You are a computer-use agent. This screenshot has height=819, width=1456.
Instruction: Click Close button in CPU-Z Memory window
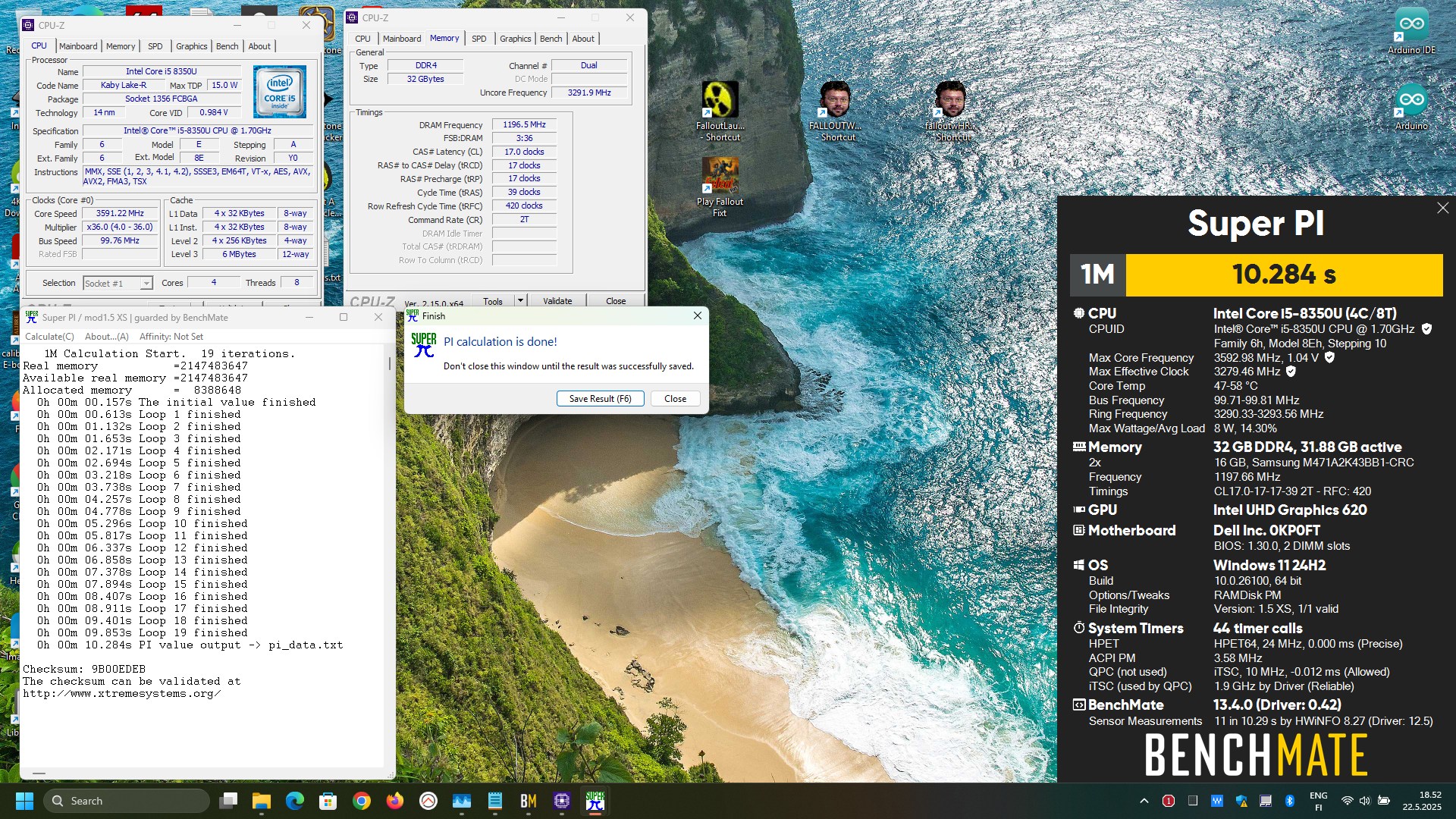tap(616, 301)
